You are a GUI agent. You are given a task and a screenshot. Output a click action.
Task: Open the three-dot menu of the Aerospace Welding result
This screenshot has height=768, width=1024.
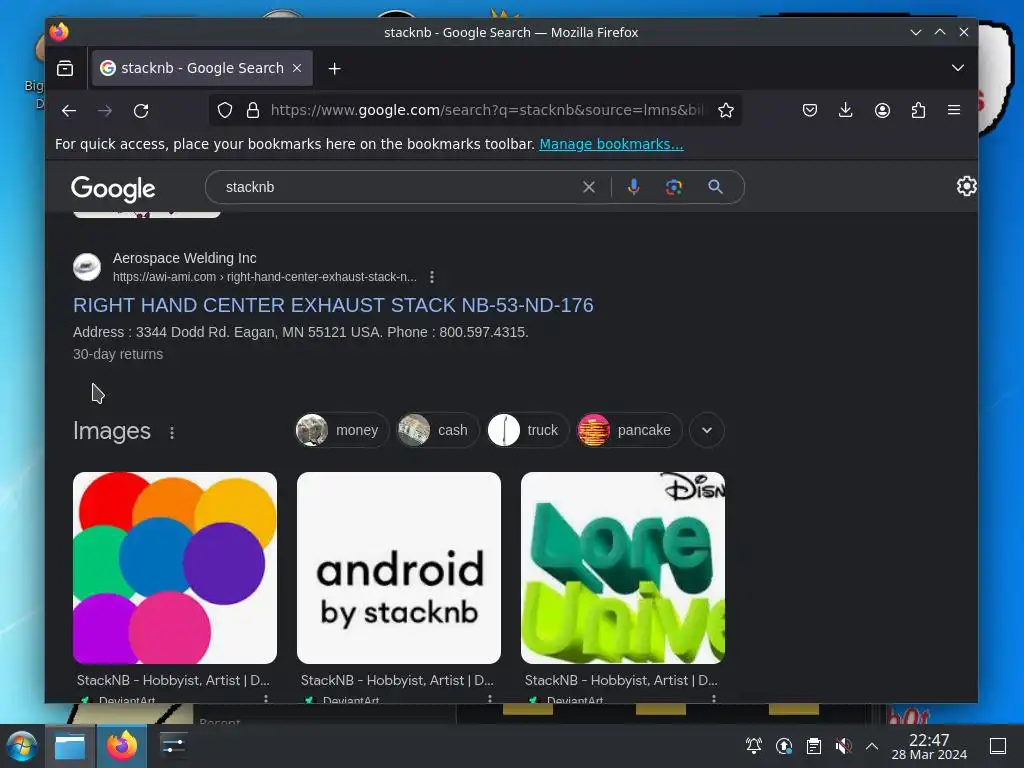click(x=432, y=277)
